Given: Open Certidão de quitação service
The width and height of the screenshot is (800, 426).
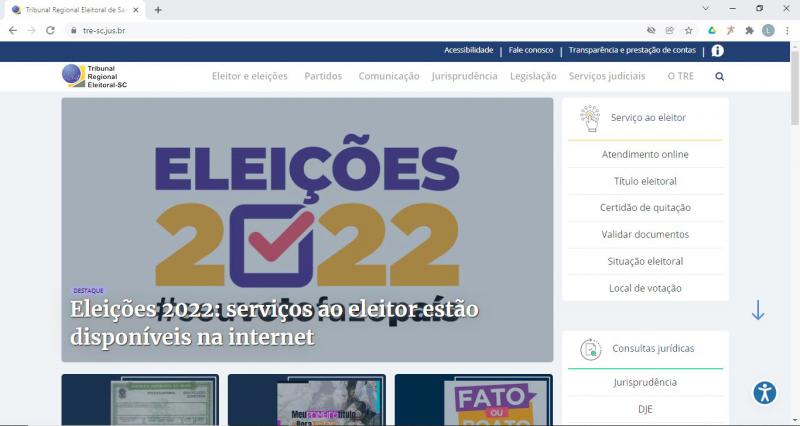Looking at the screenshot, I should (645, 208).
